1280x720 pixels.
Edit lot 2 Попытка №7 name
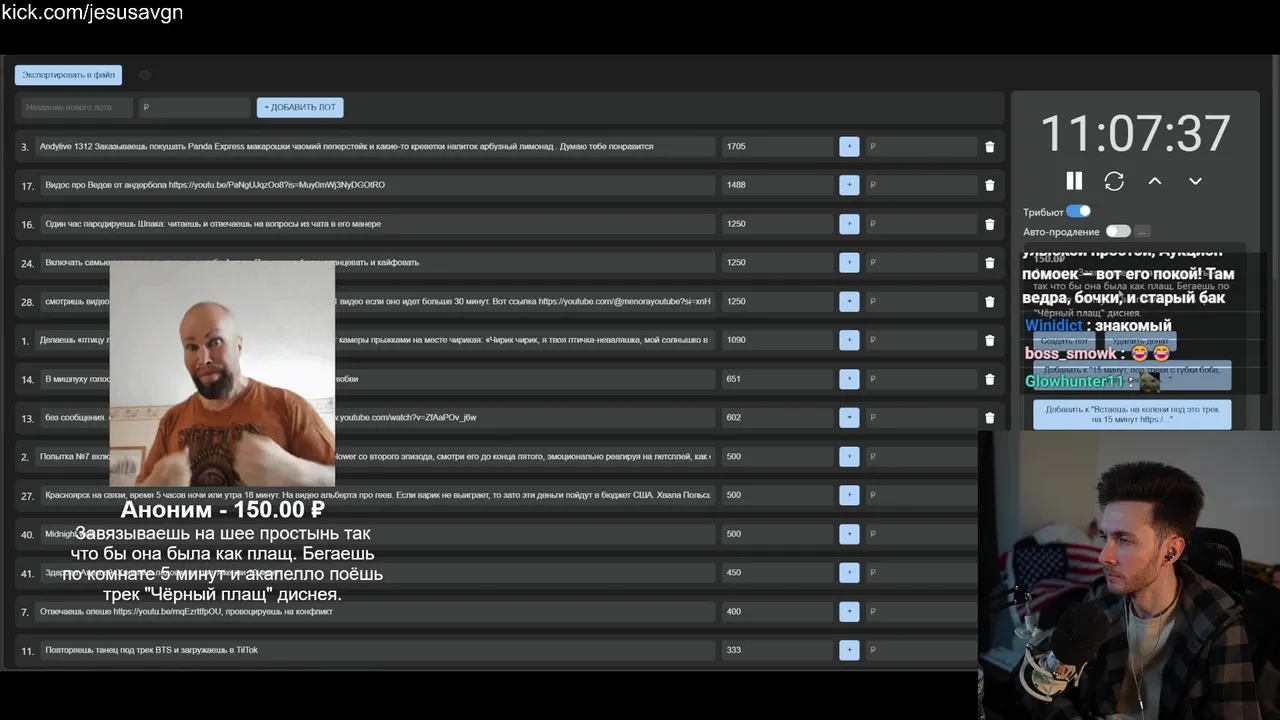coord(375,456)
